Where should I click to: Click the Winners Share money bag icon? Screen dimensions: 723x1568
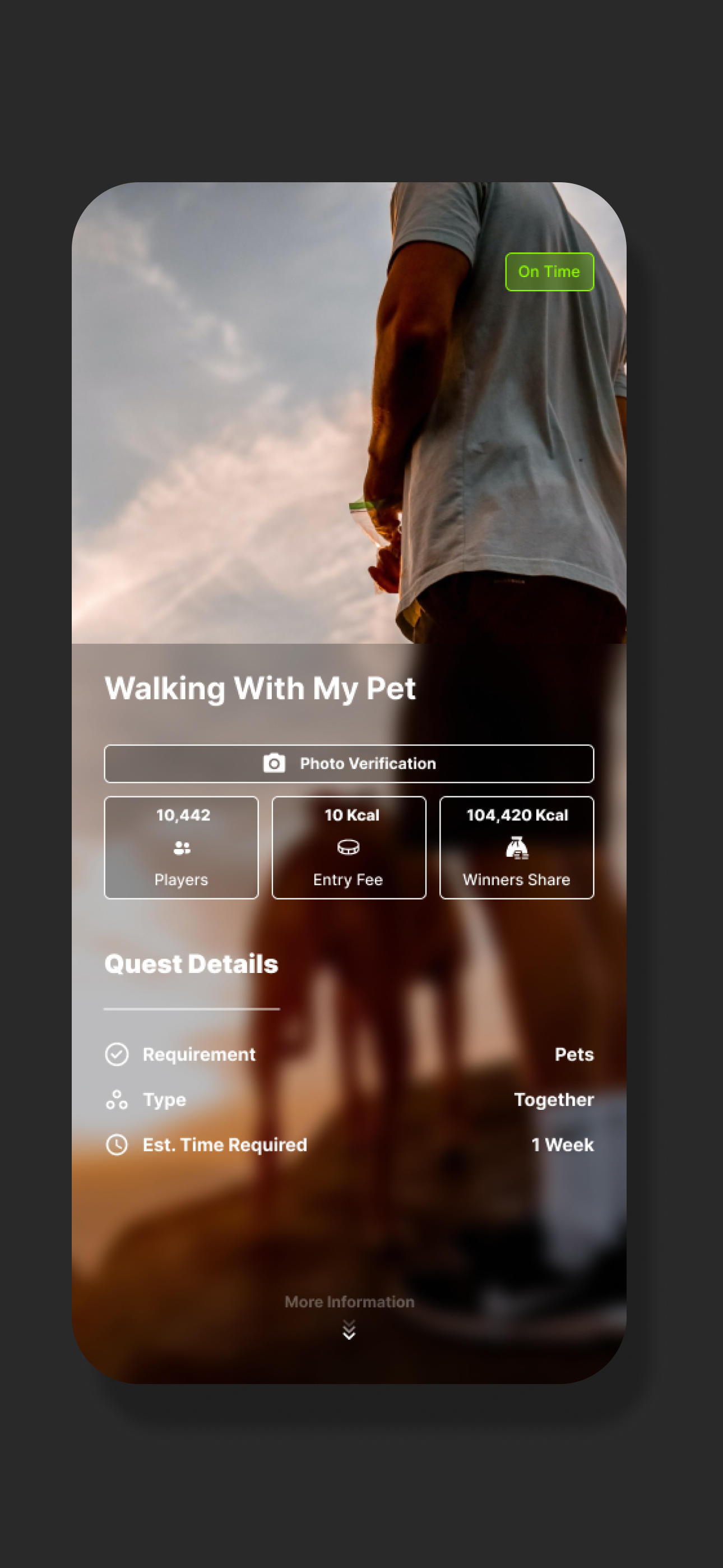(517, 847)
